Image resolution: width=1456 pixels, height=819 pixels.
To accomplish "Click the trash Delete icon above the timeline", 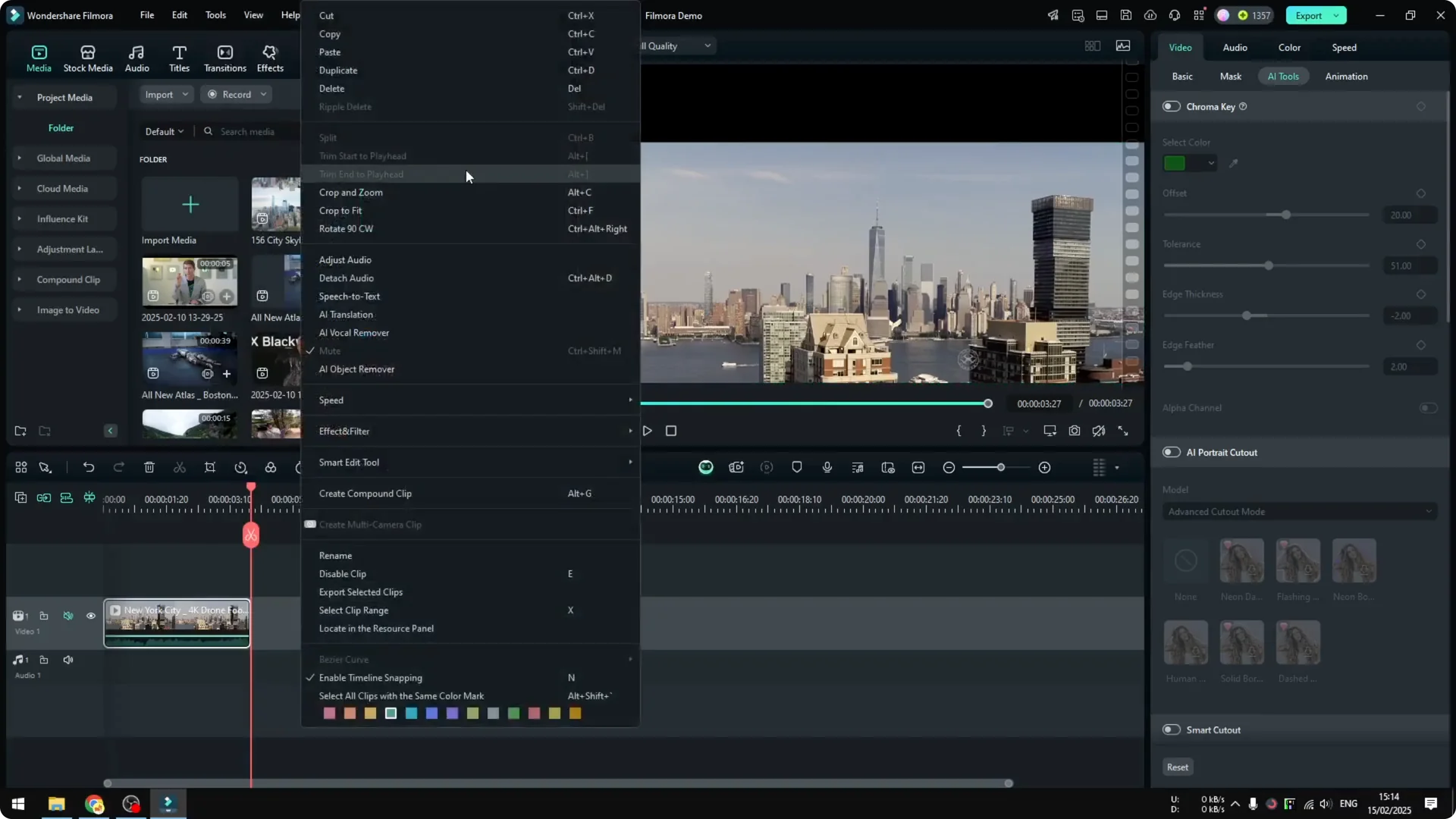I will coord(149,467).
